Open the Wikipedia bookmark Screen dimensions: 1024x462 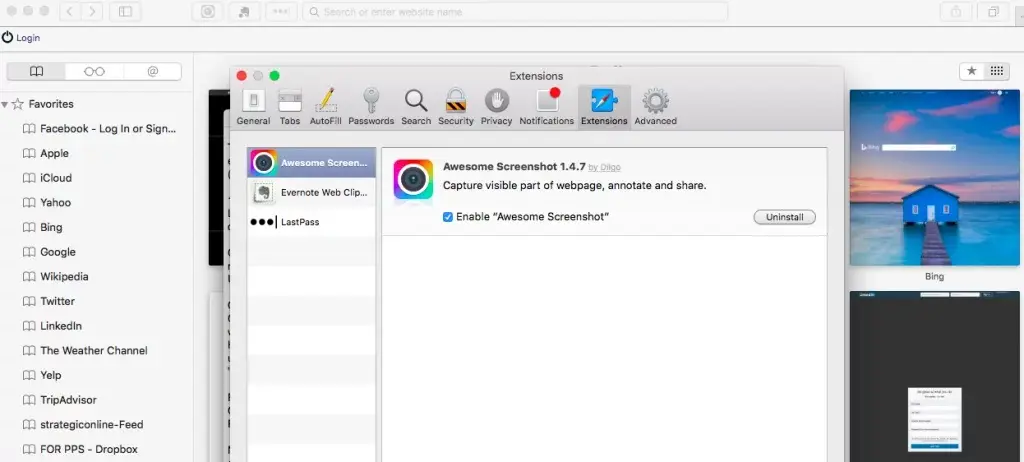(x=56, y=276)
